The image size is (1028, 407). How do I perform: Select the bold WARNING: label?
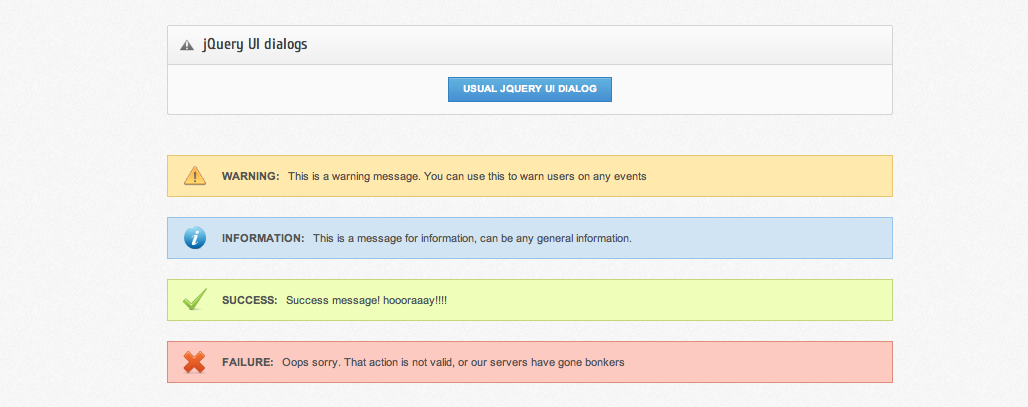(250, 176)
